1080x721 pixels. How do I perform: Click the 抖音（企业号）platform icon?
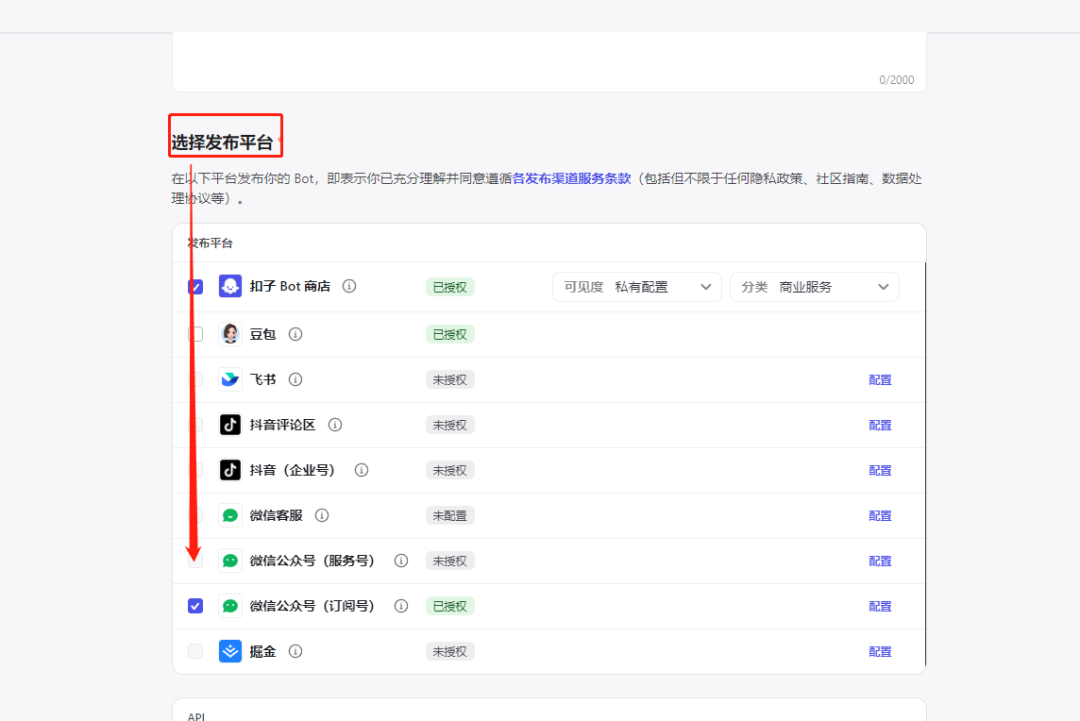(230, 470)
